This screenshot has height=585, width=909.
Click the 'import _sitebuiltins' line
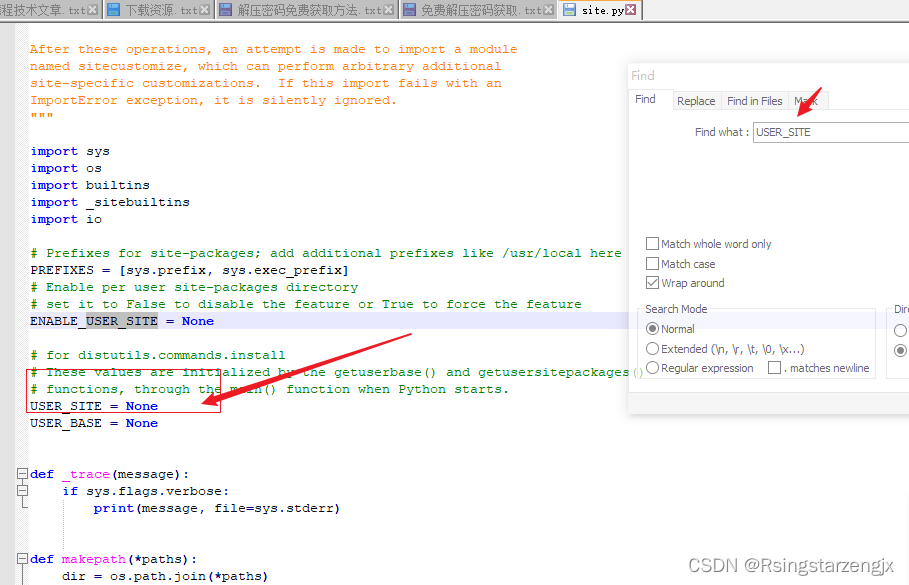110,202
